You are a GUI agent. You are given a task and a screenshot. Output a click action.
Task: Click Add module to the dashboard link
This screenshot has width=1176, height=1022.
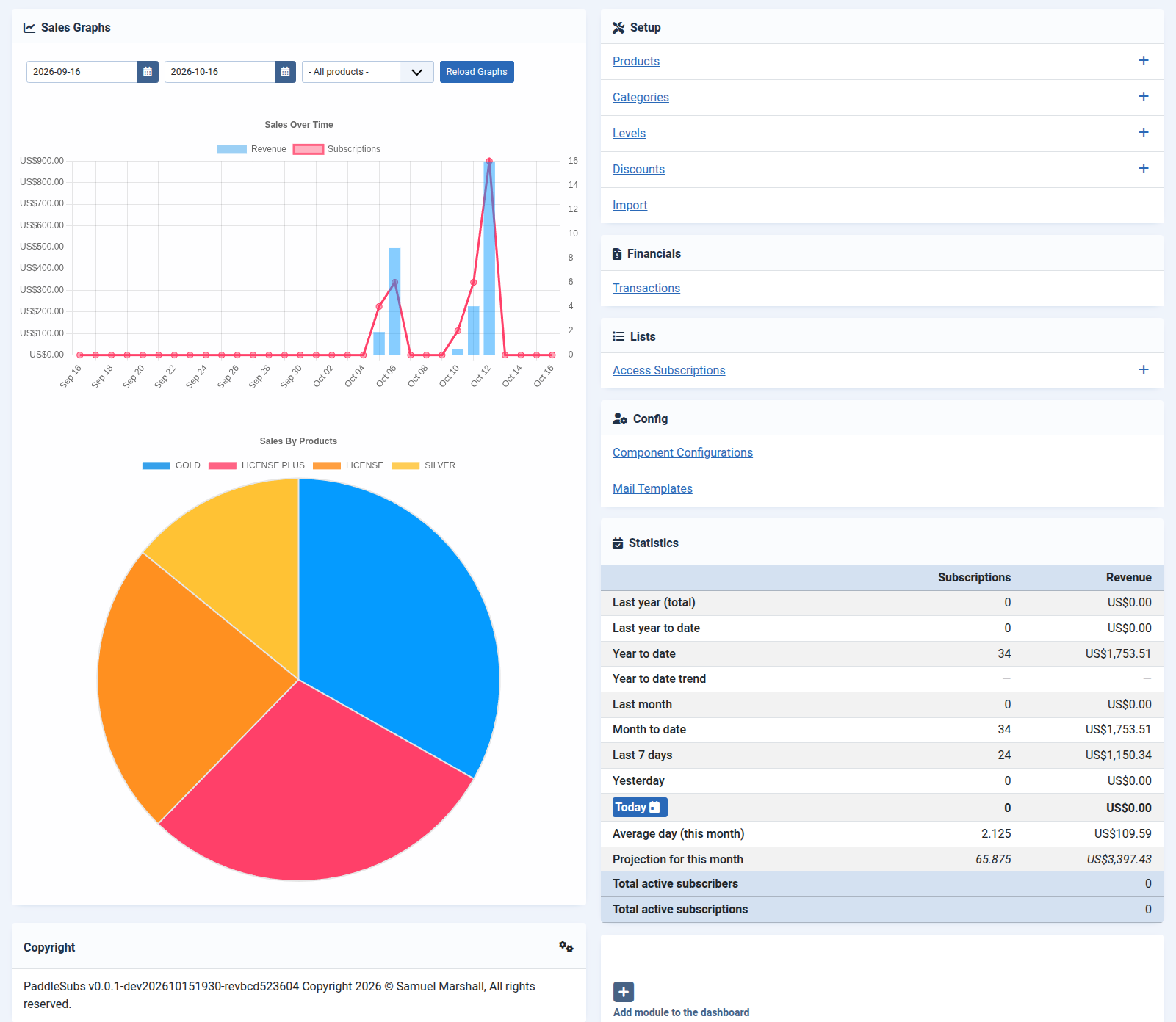tap(682, 1012)
